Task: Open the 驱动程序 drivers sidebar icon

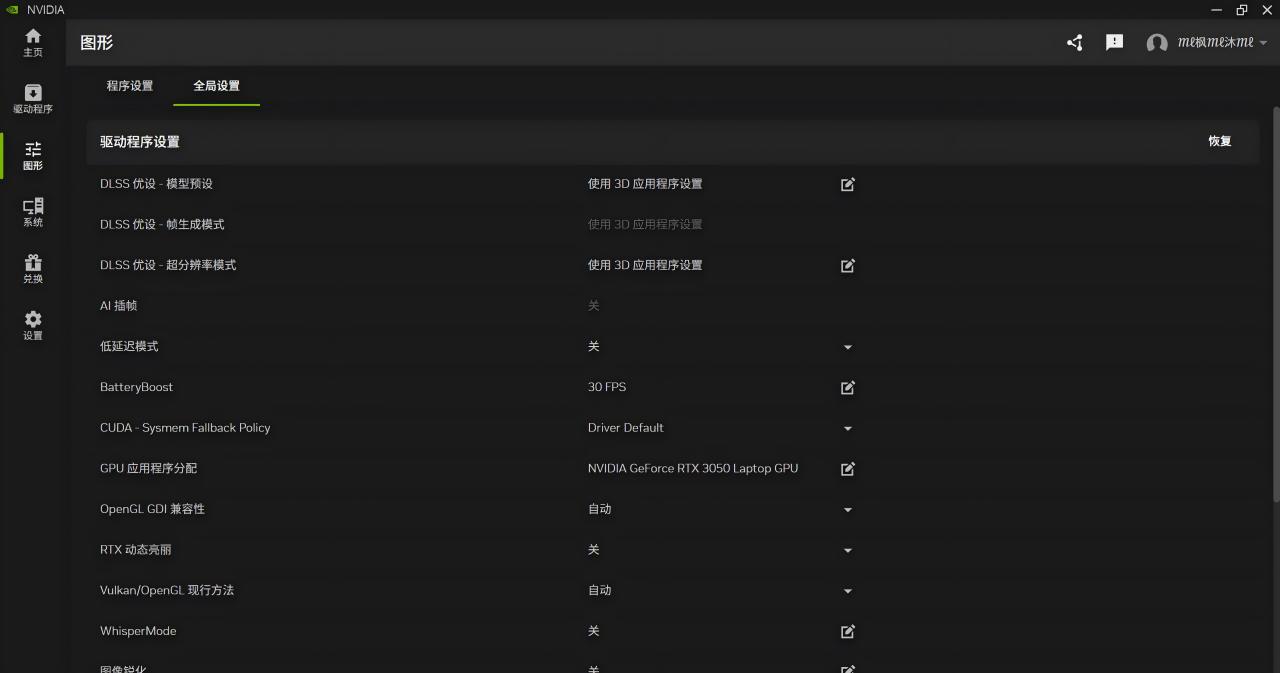Action: pyautogui.click(x=33, y=99)
